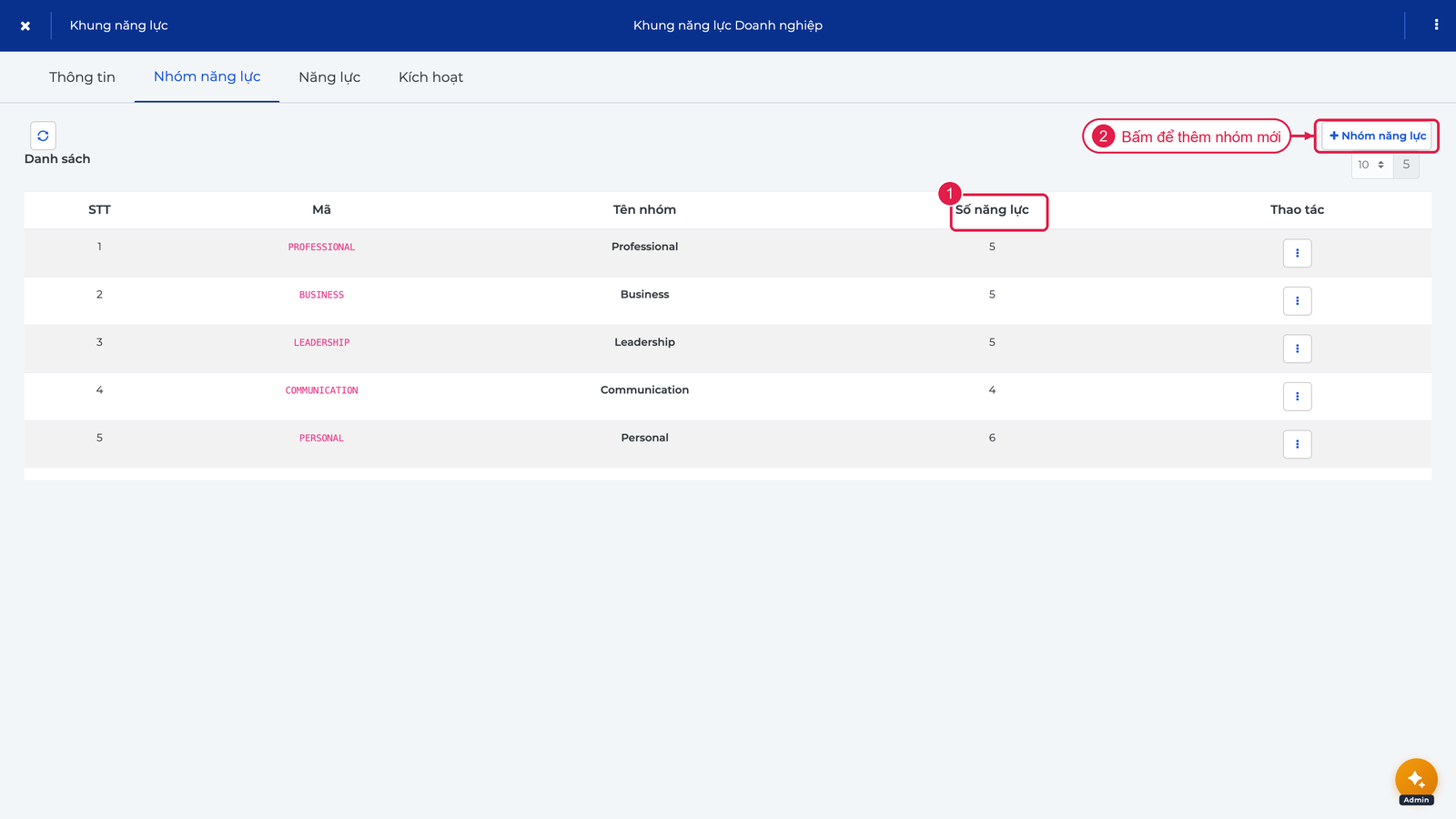This screenshot has height=819, width=1456.
Task: Open actions menu for Professional row
Action: coord(1297,253)
